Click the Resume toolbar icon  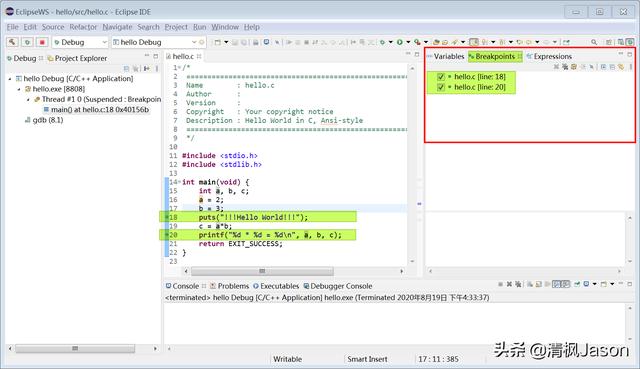(x=290, y=42)
